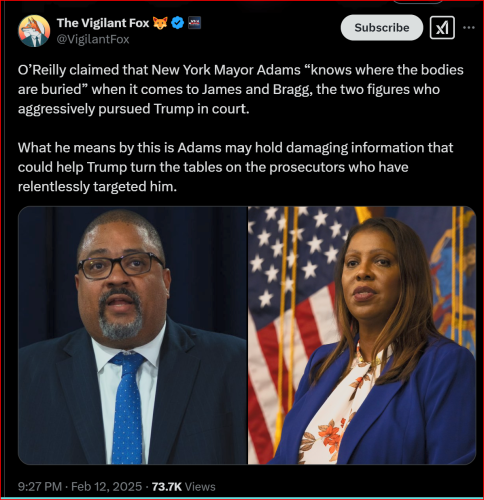Click the blue polka-dot tie in left photo

click(127, 408)
